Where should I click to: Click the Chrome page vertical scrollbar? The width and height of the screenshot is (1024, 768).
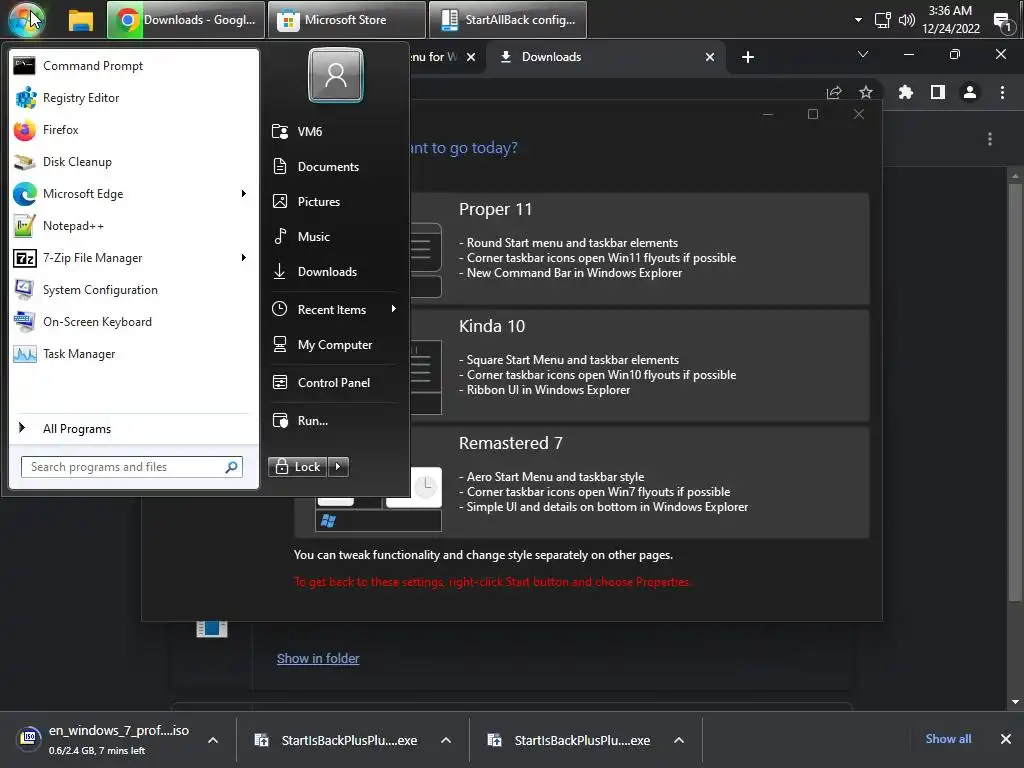coord(1015,392)
